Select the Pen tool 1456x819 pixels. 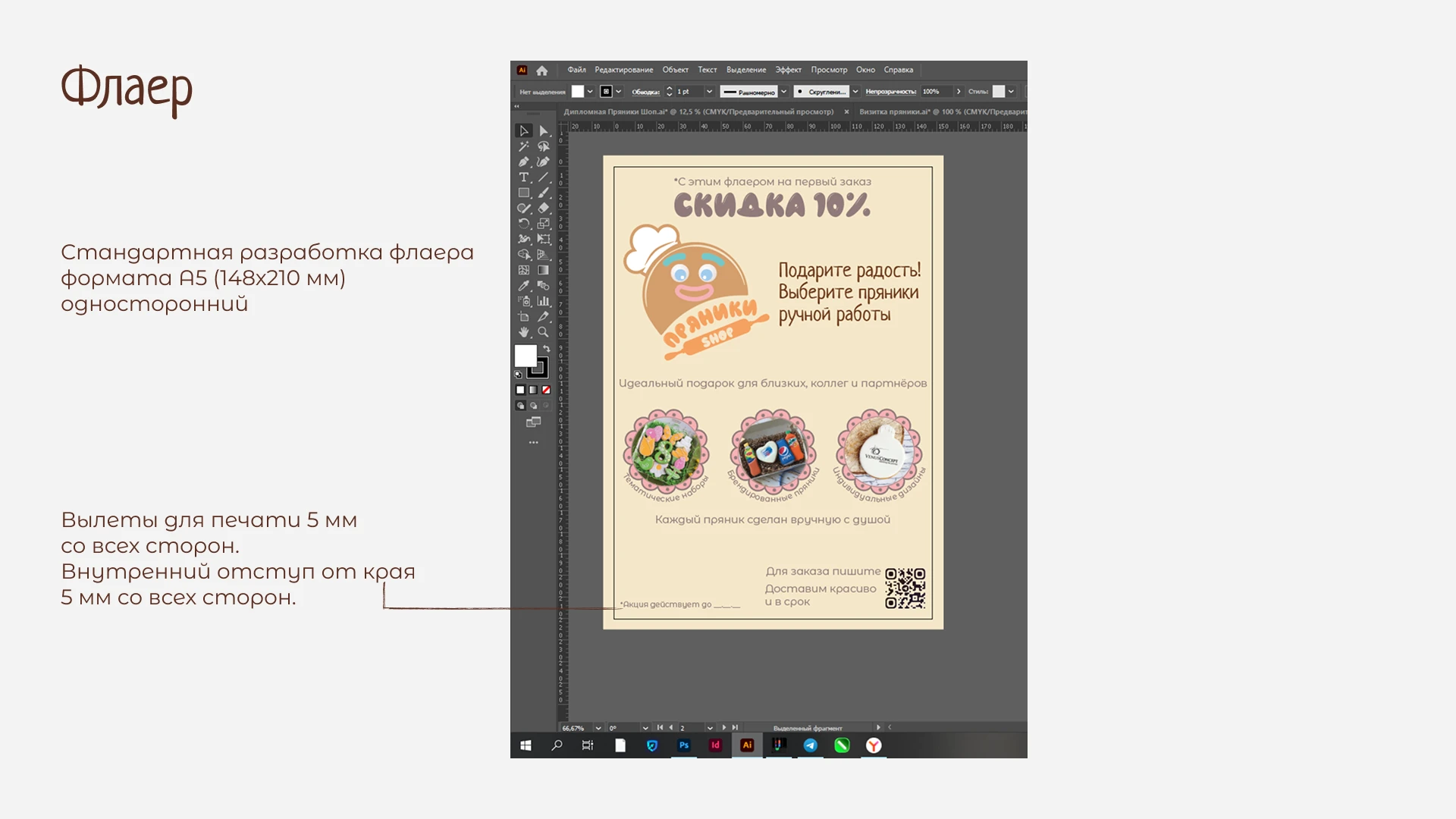523,162
